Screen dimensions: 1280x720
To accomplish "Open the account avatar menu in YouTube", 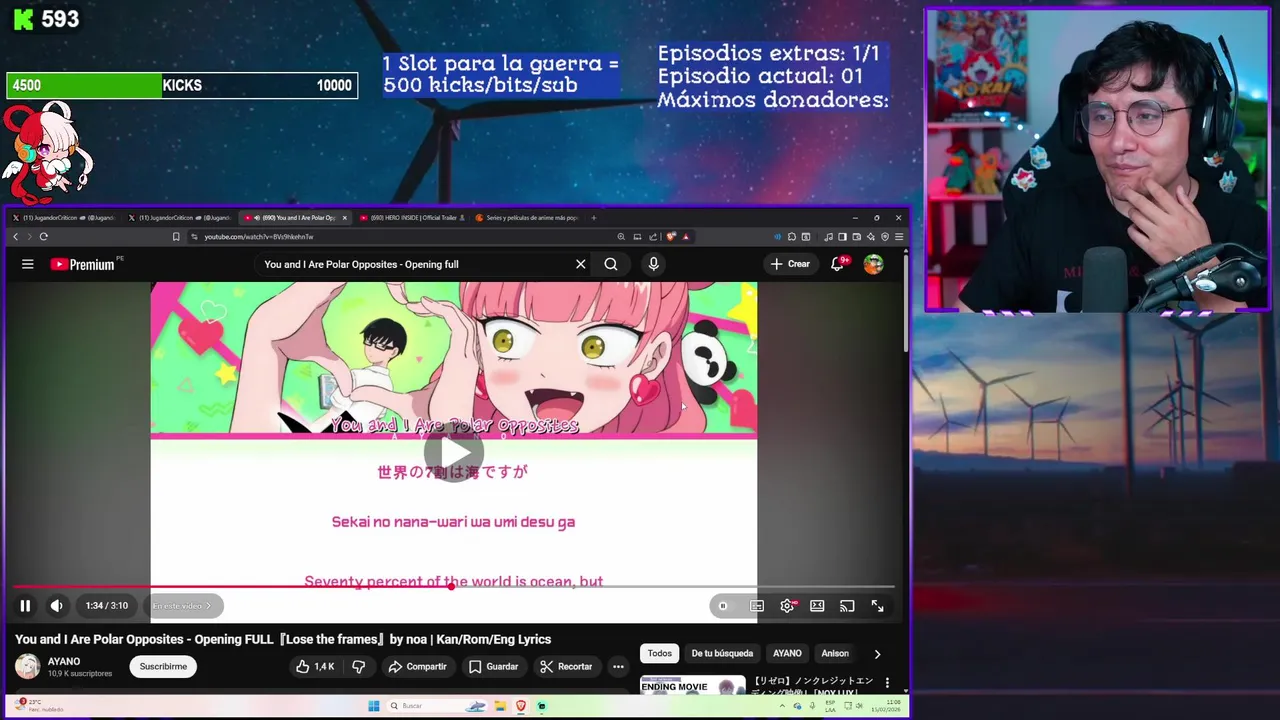I will (874, 264).
